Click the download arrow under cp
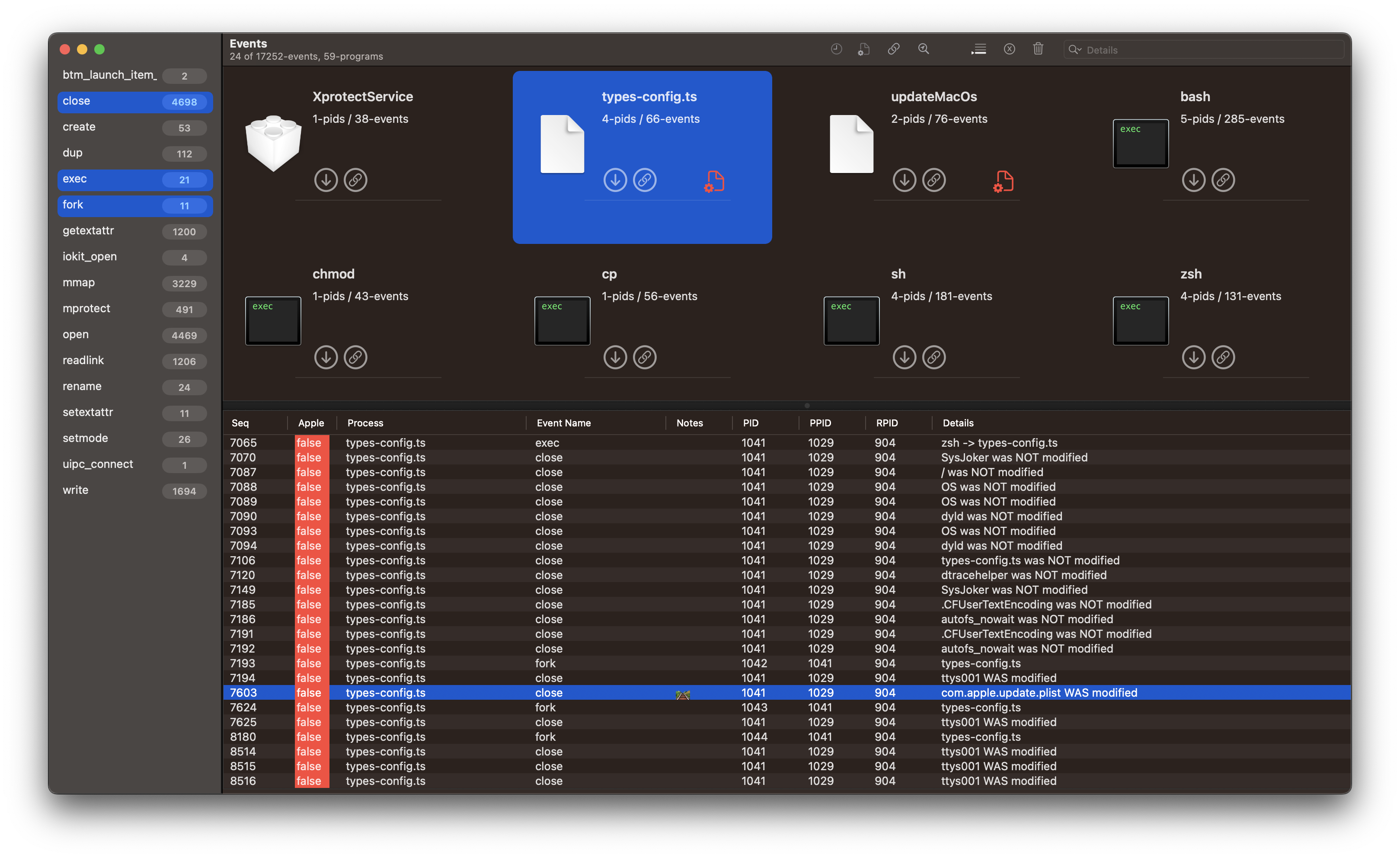1400x858 pixels. (x=615, y=357)
